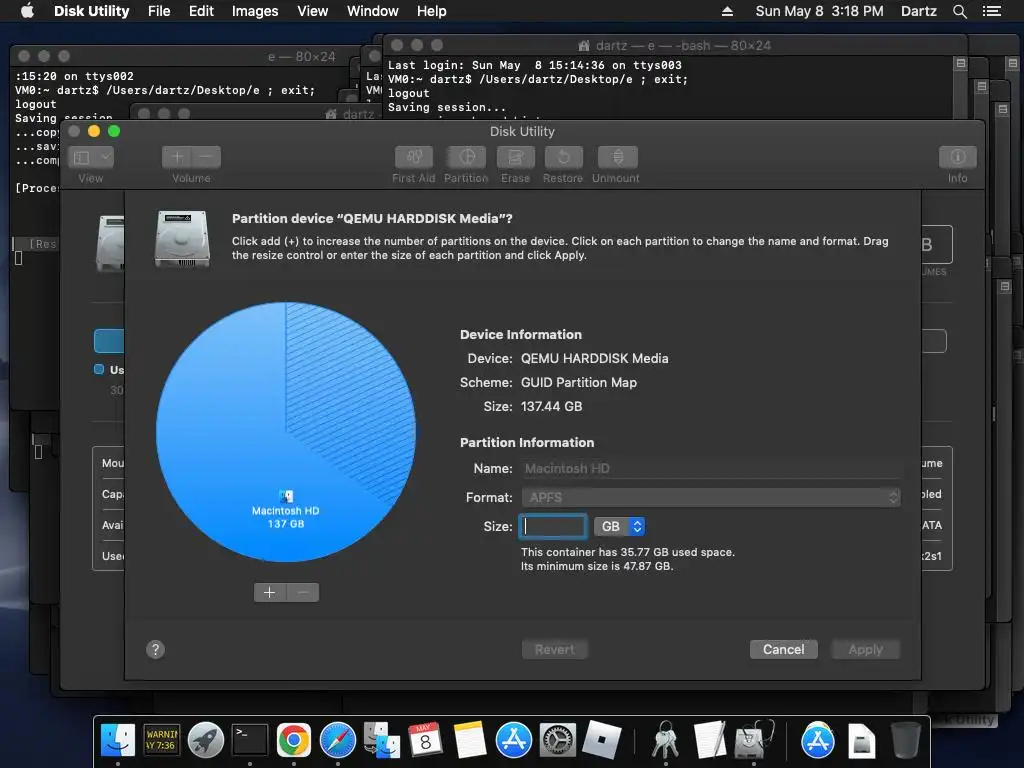Viewport: 1024px width, 768px height.
Task: Click the eject icon in menu bar
Action: coord(728,11)
